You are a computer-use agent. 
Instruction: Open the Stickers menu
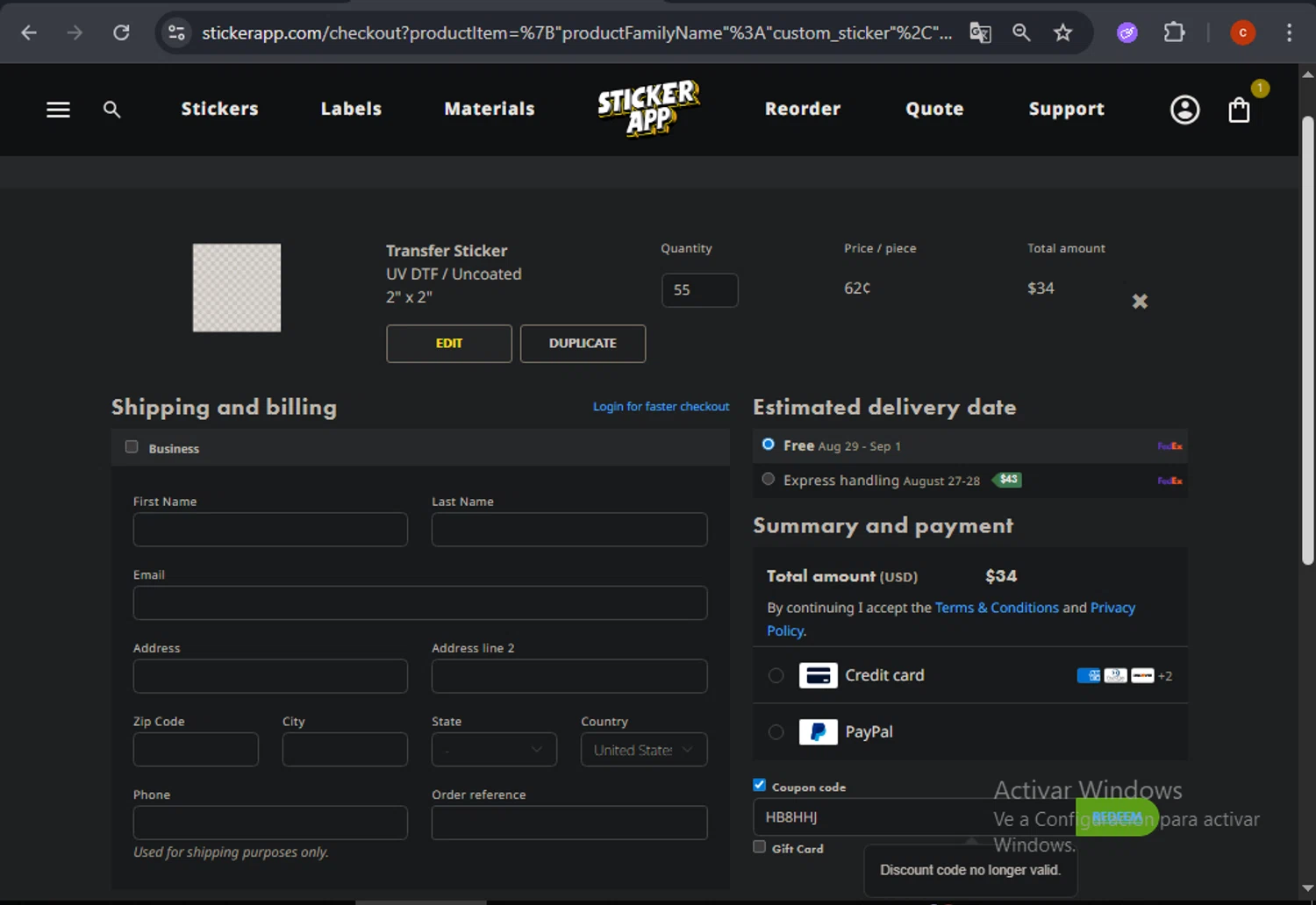(219, 109)
